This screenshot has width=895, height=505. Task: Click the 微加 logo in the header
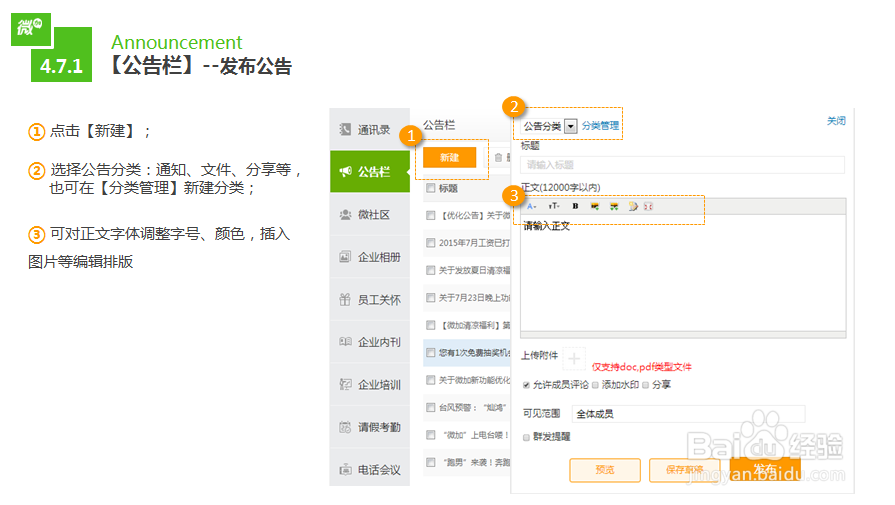click(x=30, y=27)
